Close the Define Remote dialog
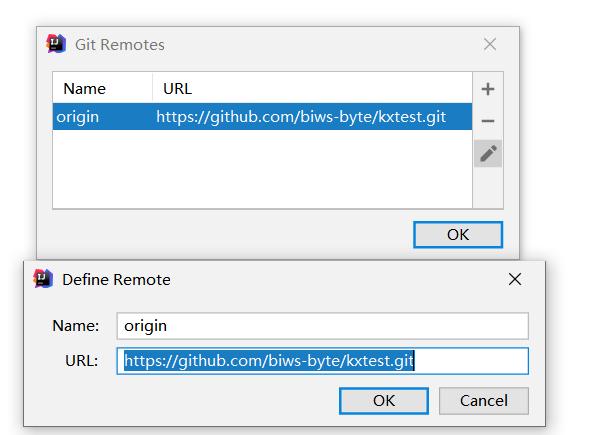 tap(515, 279)
